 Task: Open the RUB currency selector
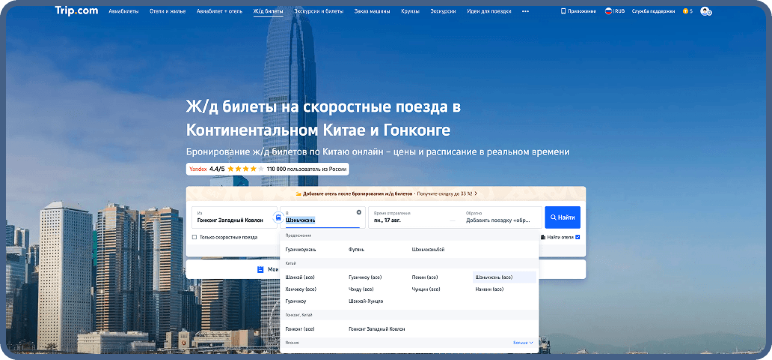[619, 11]
